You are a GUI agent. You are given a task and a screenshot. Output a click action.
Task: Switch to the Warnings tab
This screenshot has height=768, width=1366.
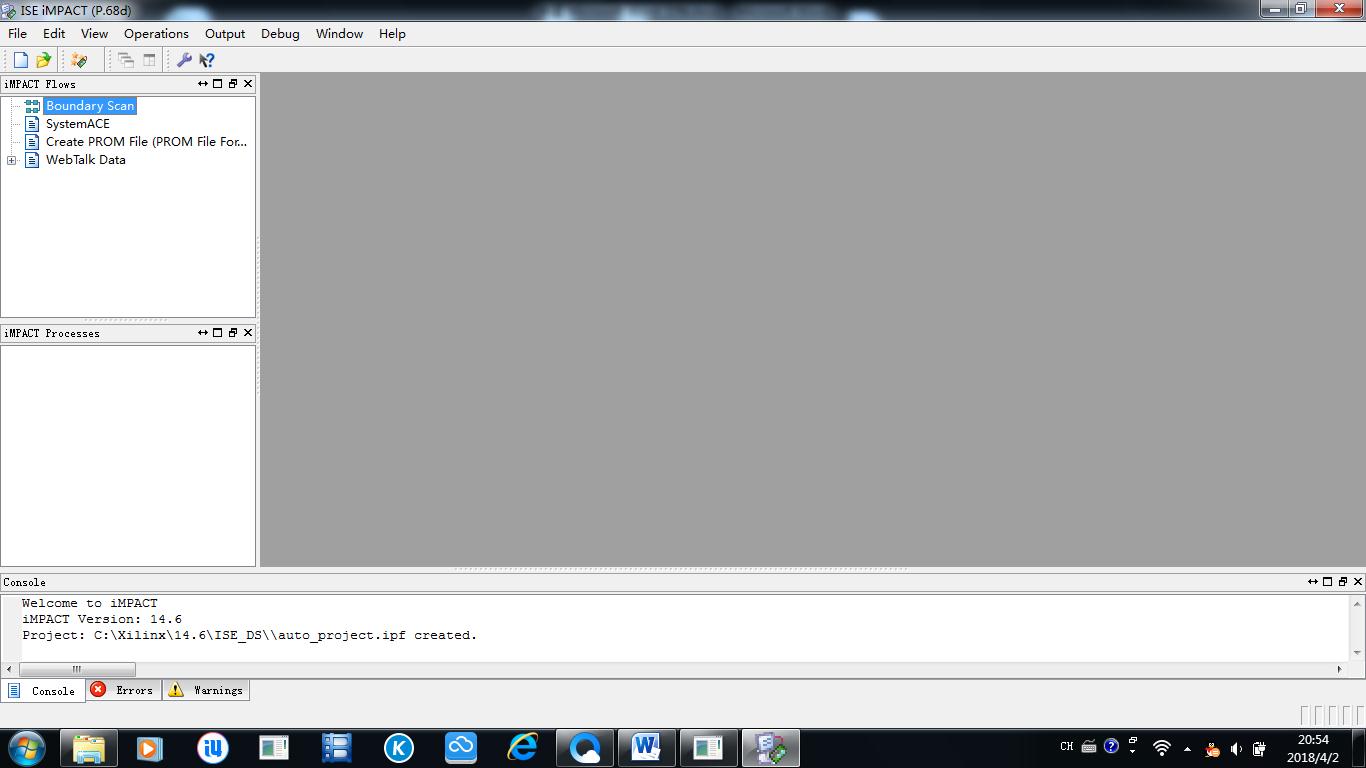click(x=206, y=690)
